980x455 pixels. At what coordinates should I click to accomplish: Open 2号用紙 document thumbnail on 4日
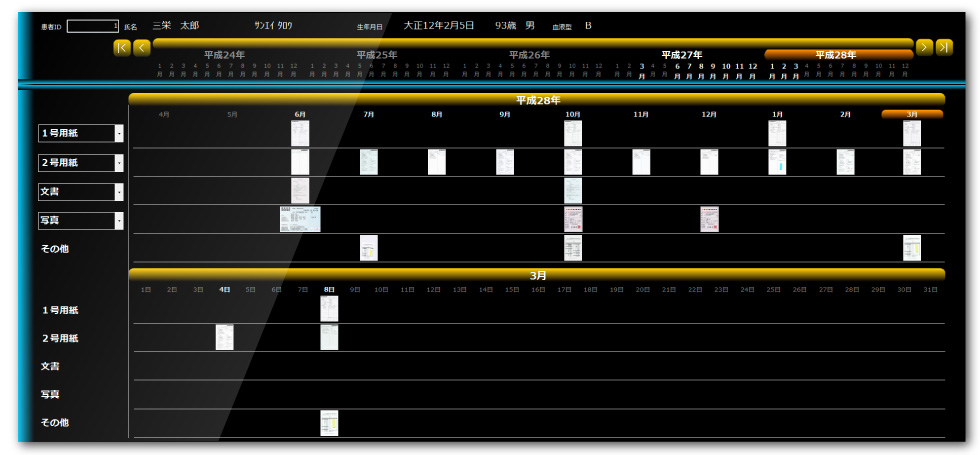tap(224, 337)
